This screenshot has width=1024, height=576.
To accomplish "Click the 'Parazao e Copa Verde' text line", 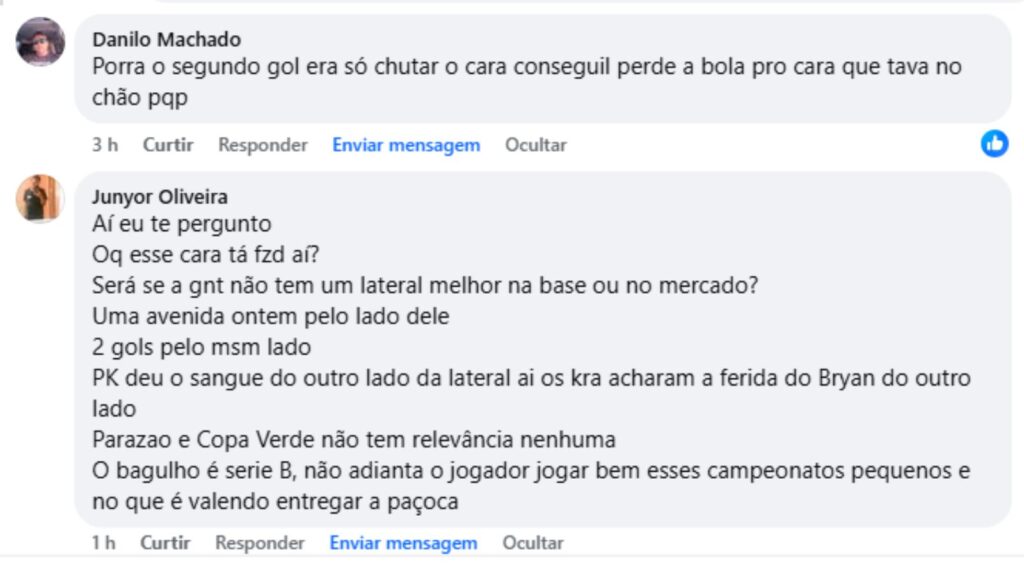I will click(354, 440).
